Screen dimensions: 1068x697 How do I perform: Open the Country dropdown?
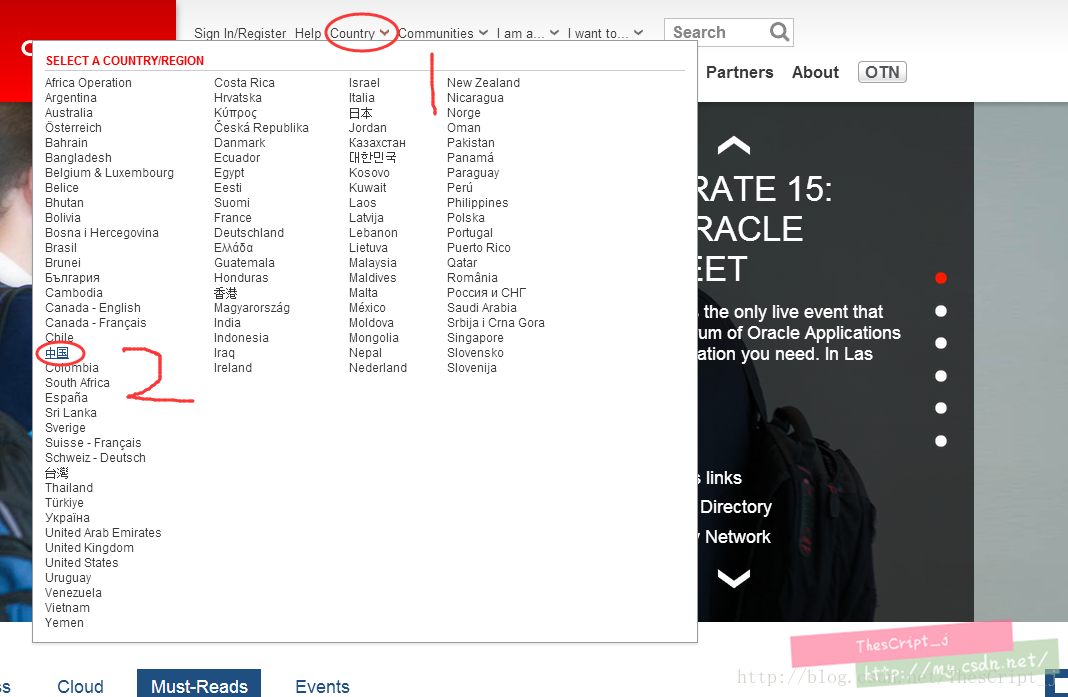(360, 33)
